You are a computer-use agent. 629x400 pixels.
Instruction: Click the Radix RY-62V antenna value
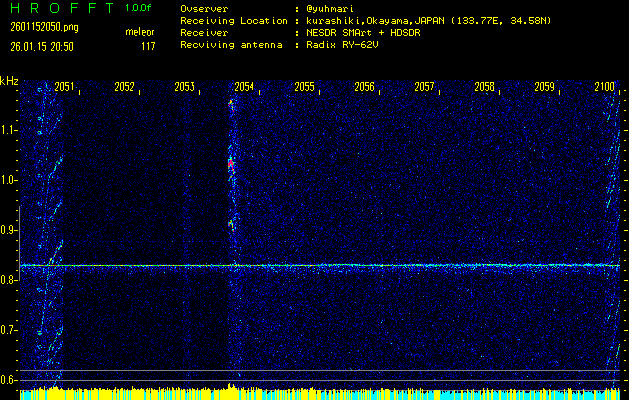[x=342, y=45]
